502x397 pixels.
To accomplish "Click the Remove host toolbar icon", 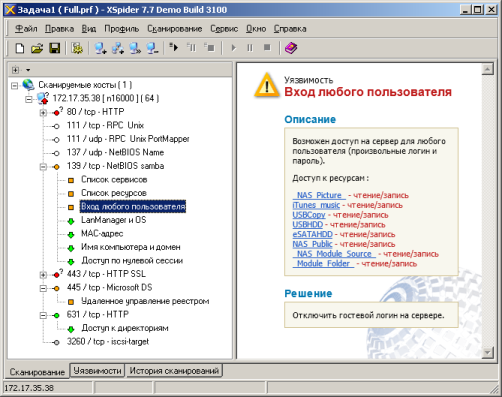I will pos(152,48).
